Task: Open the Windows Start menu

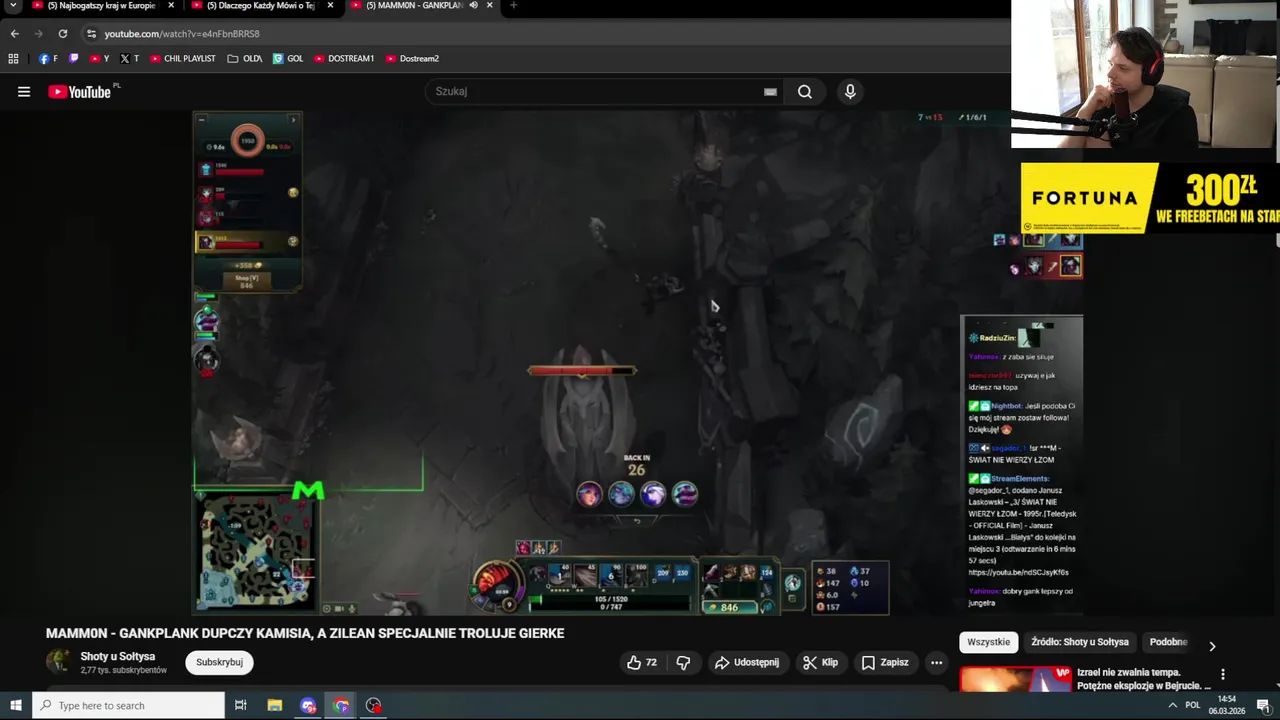Action: click(x=15, y=706)
